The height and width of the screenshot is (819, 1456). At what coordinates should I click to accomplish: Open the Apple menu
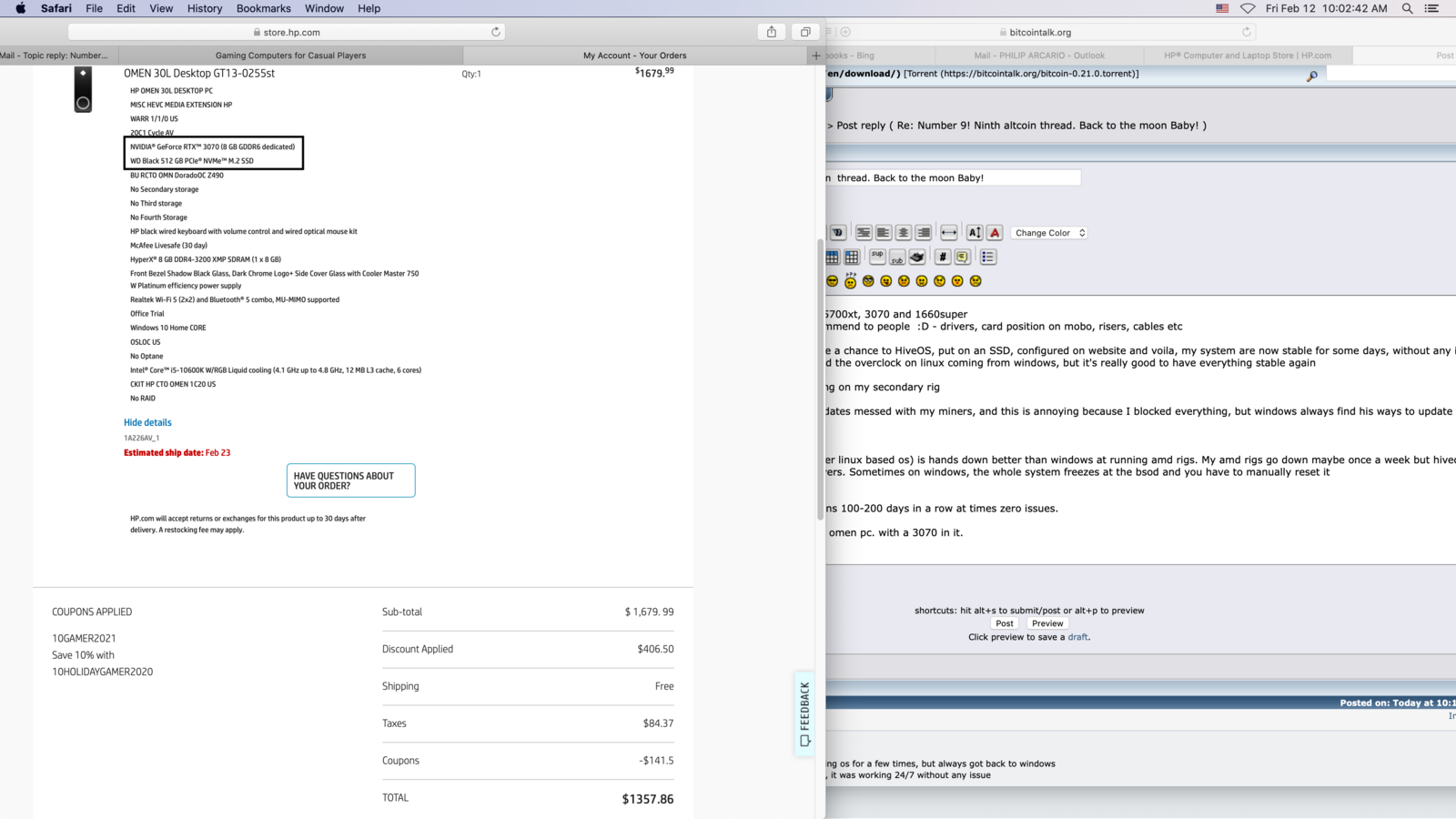tap(20, 8)
